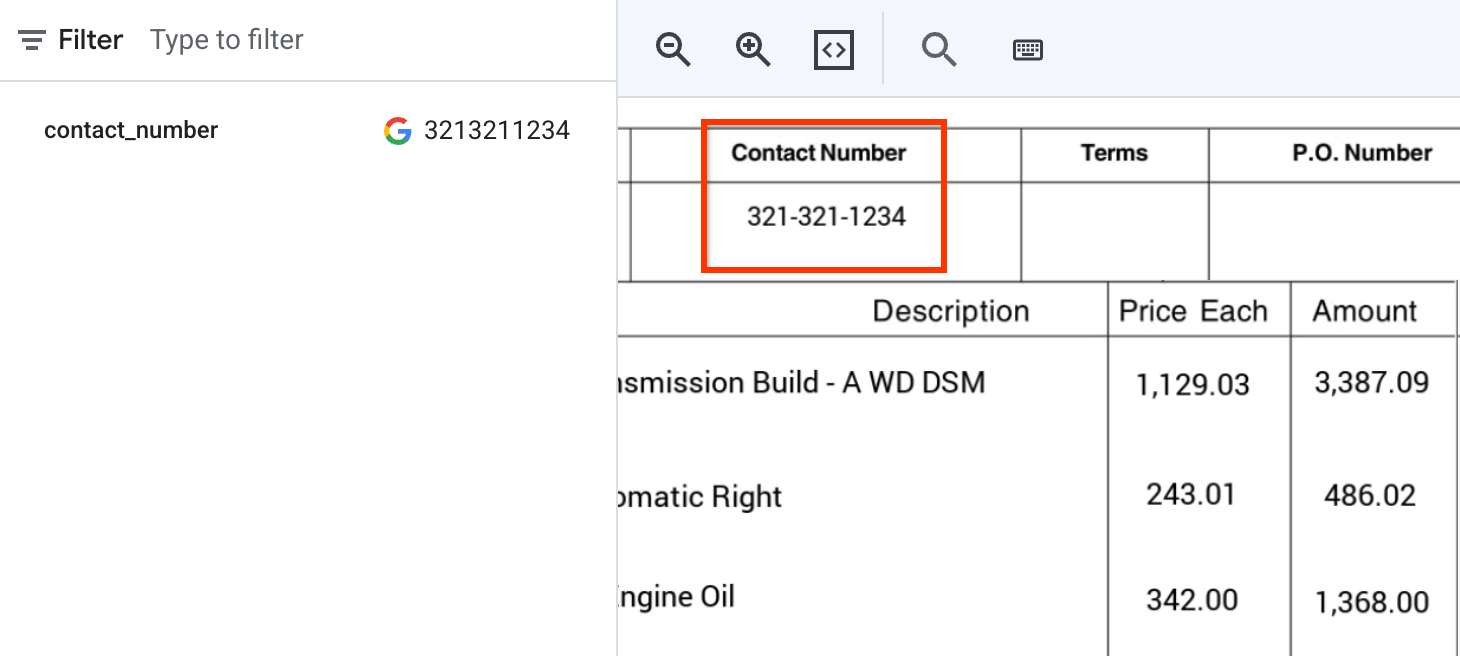Click the extracted value 3213211234
The image size is (1460, 656).
[497, 130]
